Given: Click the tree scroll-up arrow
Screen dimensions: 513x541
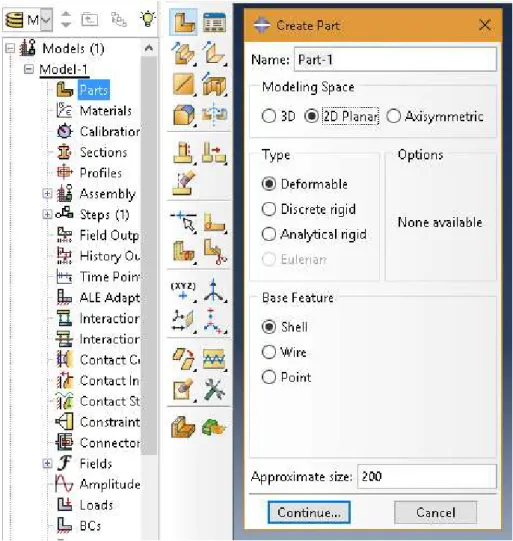Looking at the screenshot, I should (149, 48).
